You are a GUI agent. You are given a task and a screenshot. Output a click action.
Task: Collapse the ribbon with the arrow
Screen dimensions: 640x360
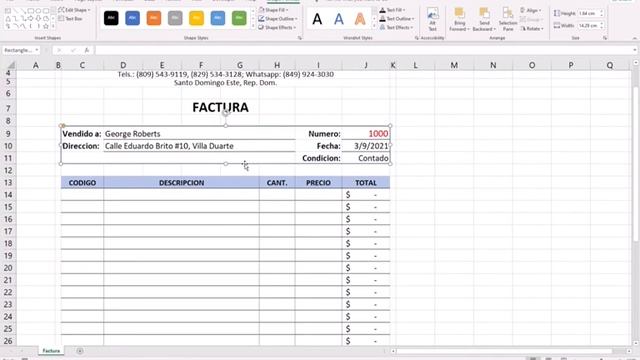(x=635, y=38)
